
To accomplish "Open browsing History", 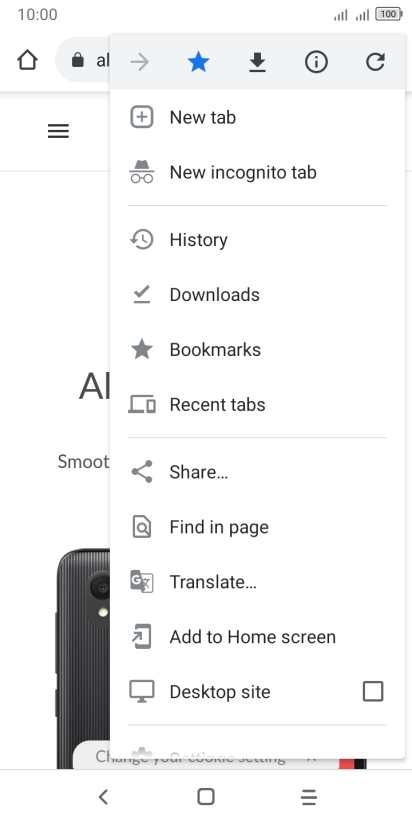I will pos(258,240).
